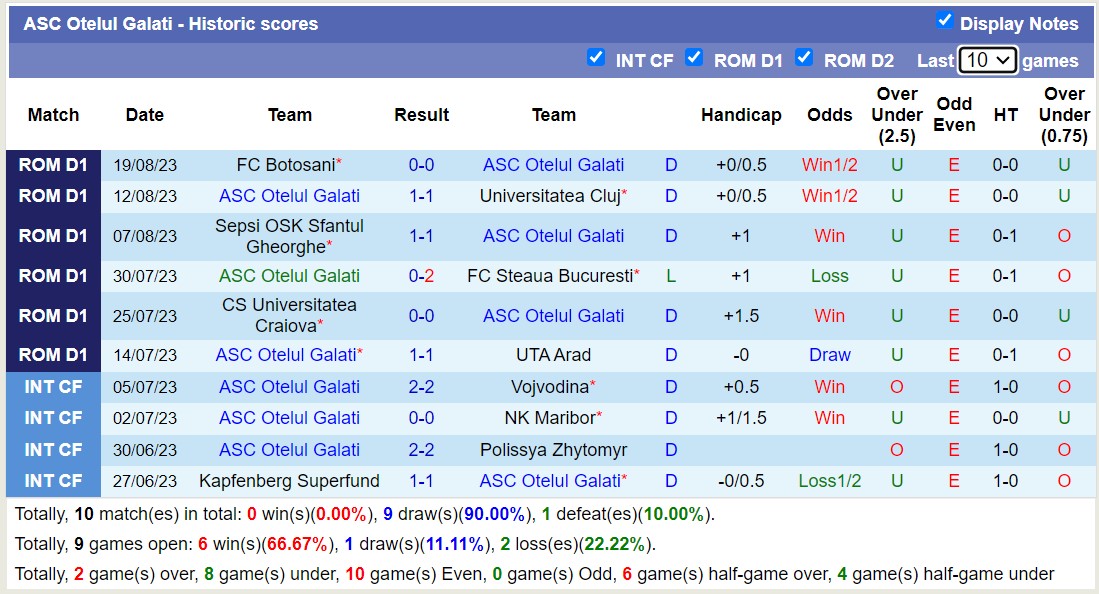Open FC Botosani team link
This screenshot has width=1099, height=594.
tap(286, 165)
